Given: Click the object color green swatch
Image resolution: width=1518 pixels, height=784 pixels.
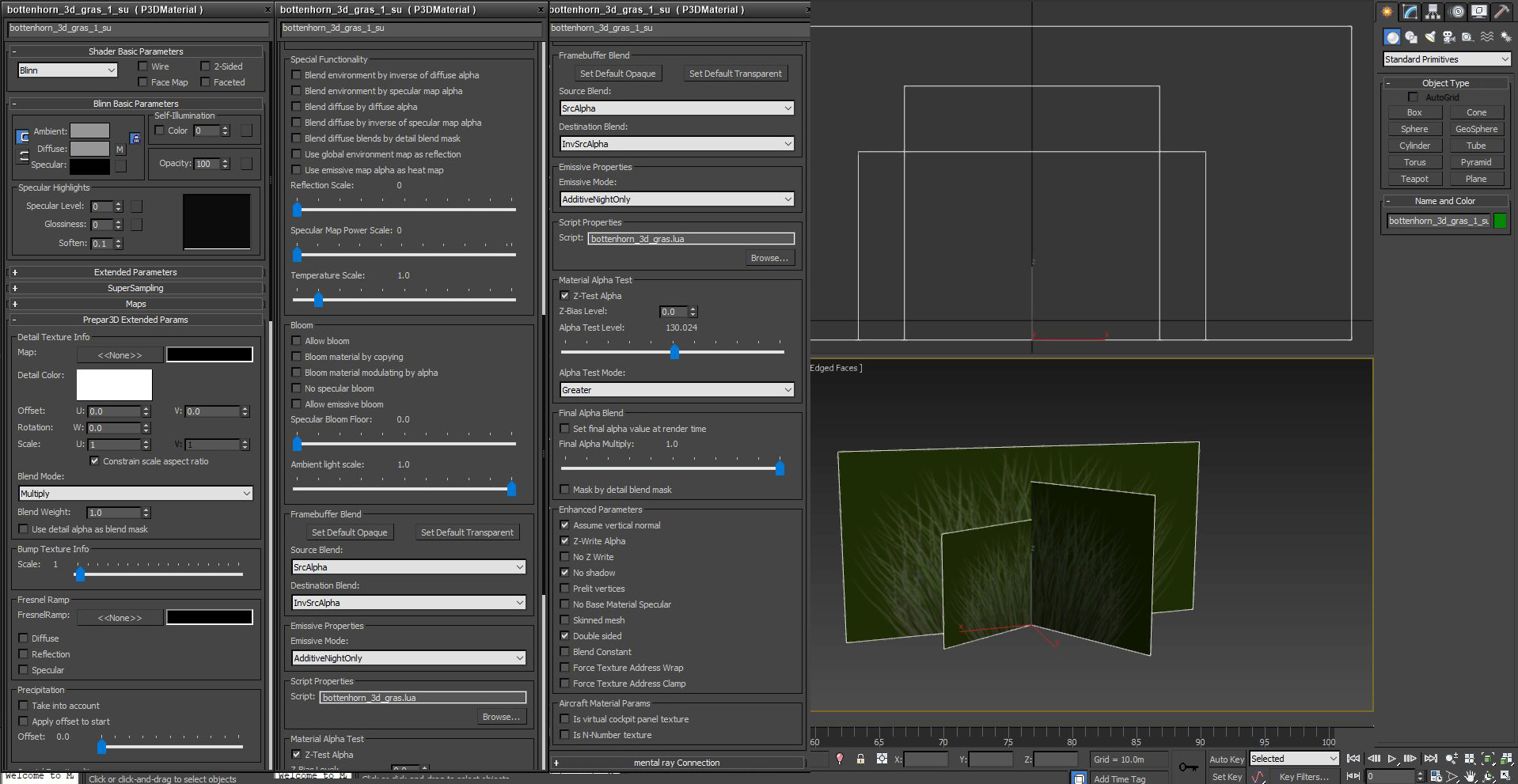Looking at the screenshot, I should pos(1500,221).
